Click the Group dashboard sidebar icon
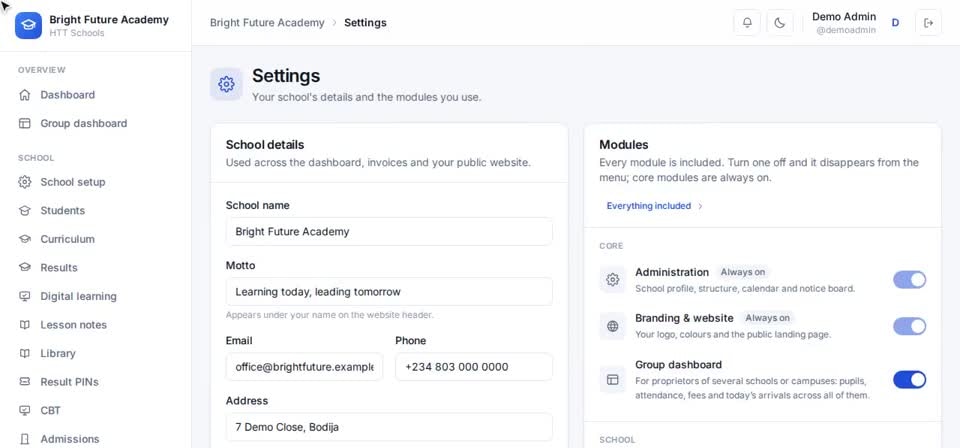 (x=24, y=123)
